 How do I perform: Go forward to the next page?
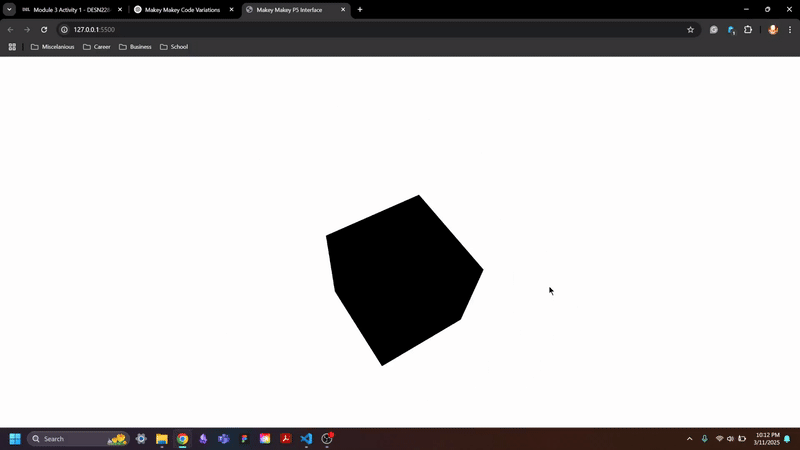[x=27, y=30]
